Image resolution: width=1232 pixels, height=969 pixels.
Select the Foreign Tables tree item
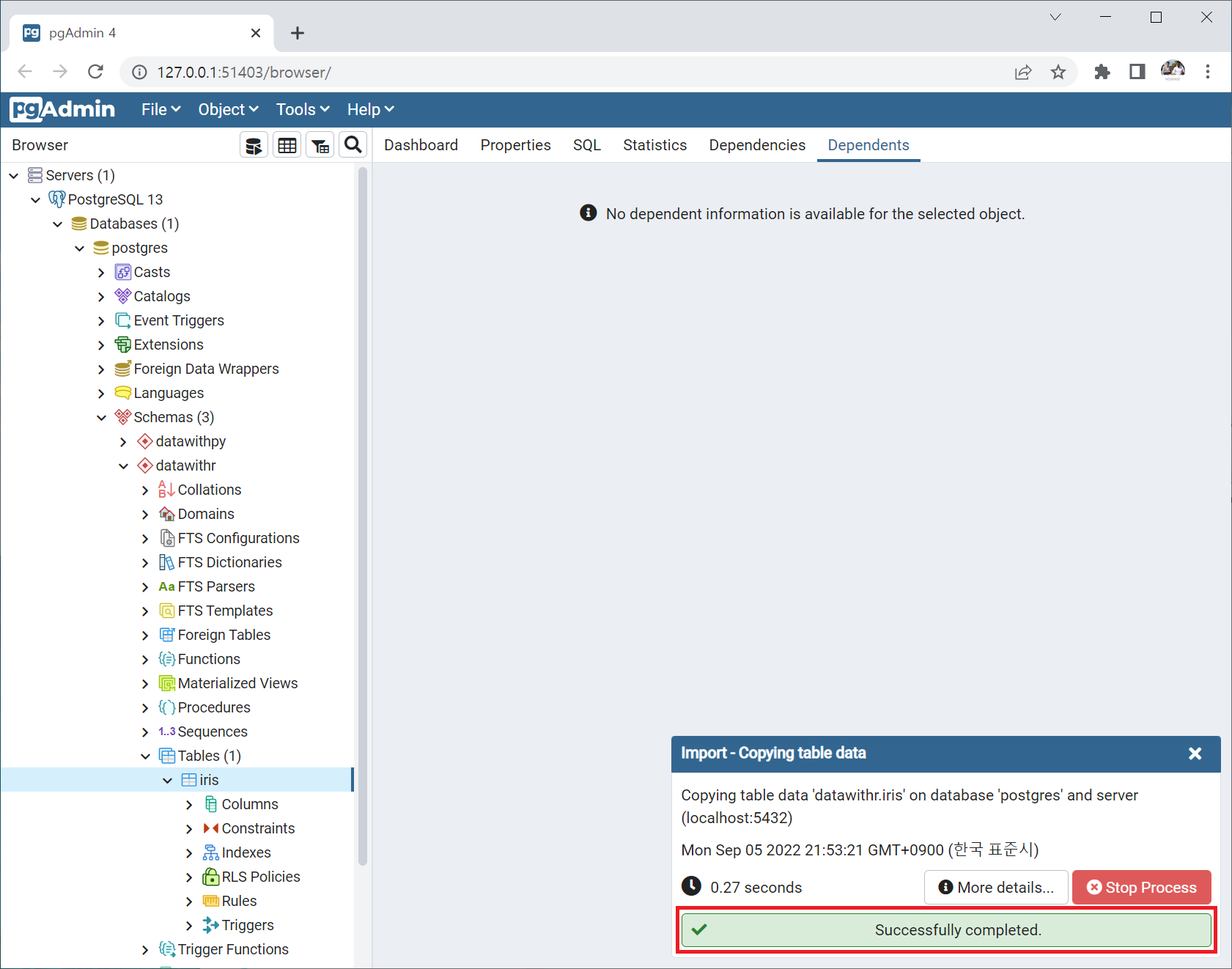point(224,635)
